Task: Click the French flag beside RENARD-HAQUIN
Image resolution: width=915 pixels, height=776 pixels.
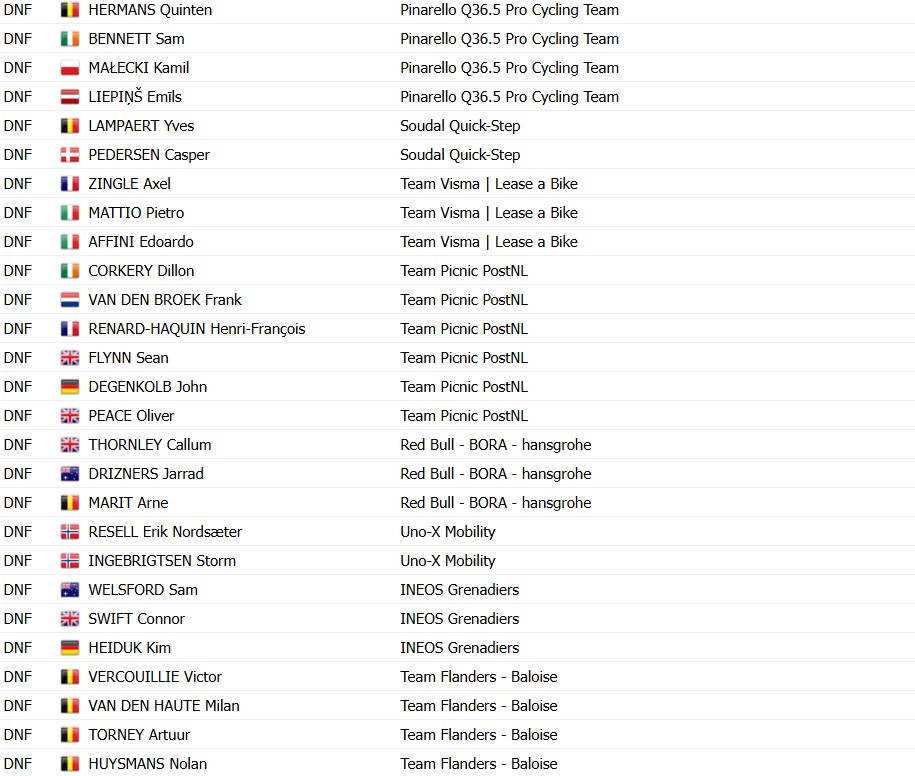Action: [69, 329]
